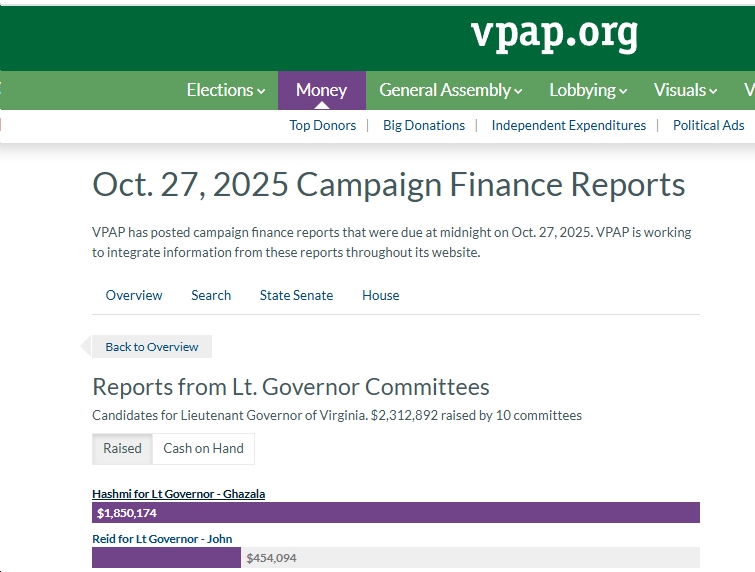Open Hashmi for Lt Governor committee link
This screenshot has height=572, width=755.
point(178,494)
